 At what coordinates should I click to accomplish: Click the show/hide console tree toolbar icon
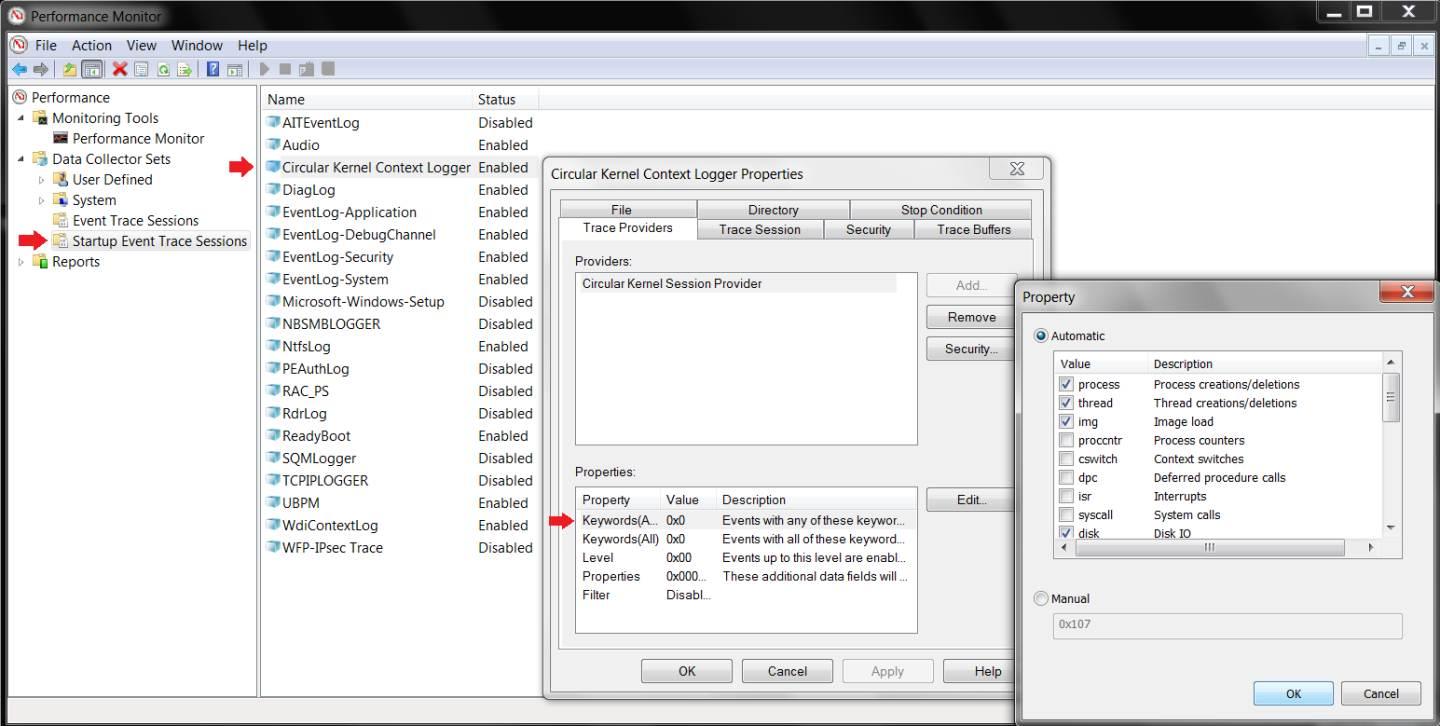[x=93, y=68]
